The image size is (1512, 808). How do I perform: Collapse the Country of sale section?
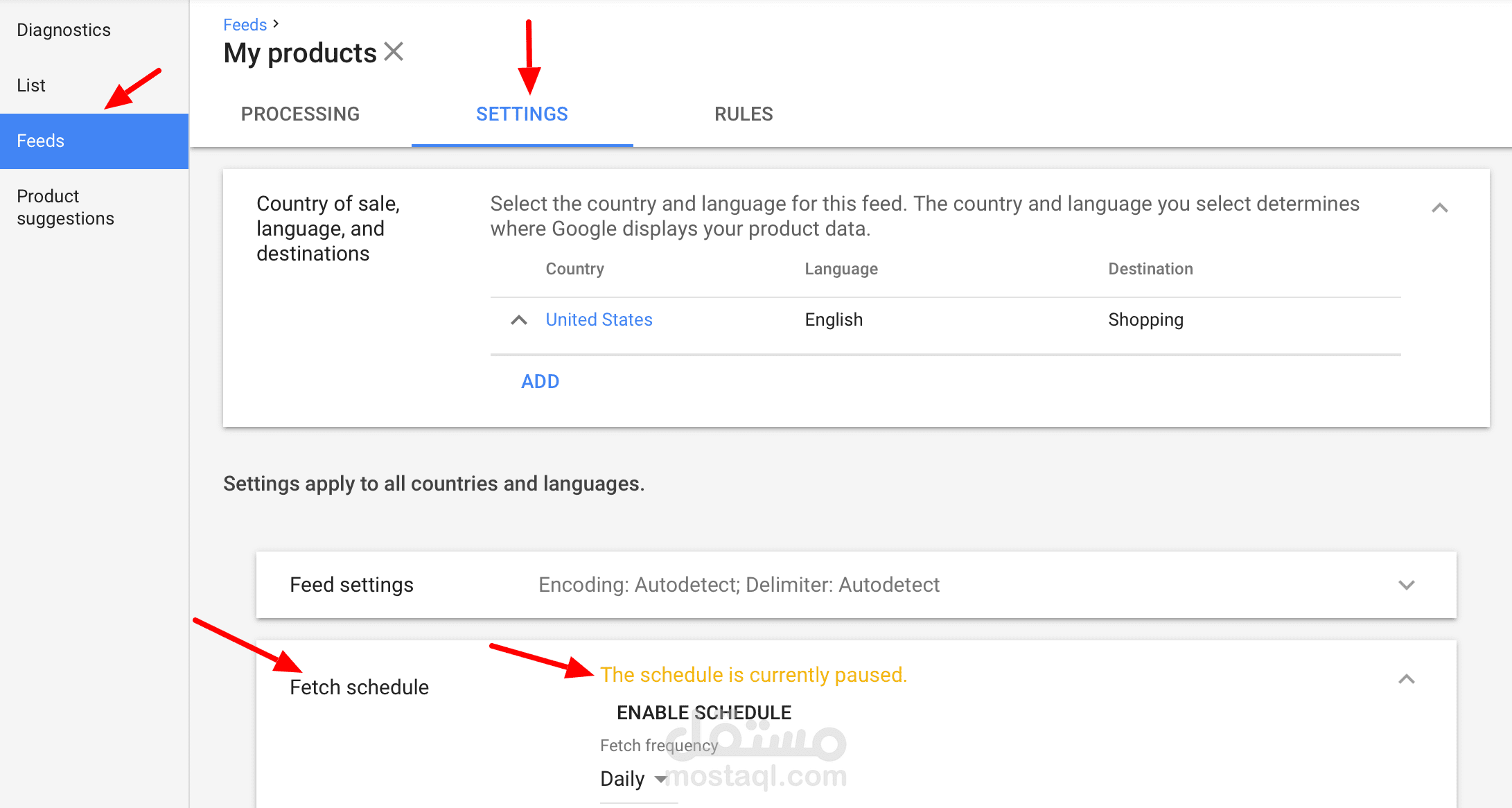click(x=1439, y=208)
